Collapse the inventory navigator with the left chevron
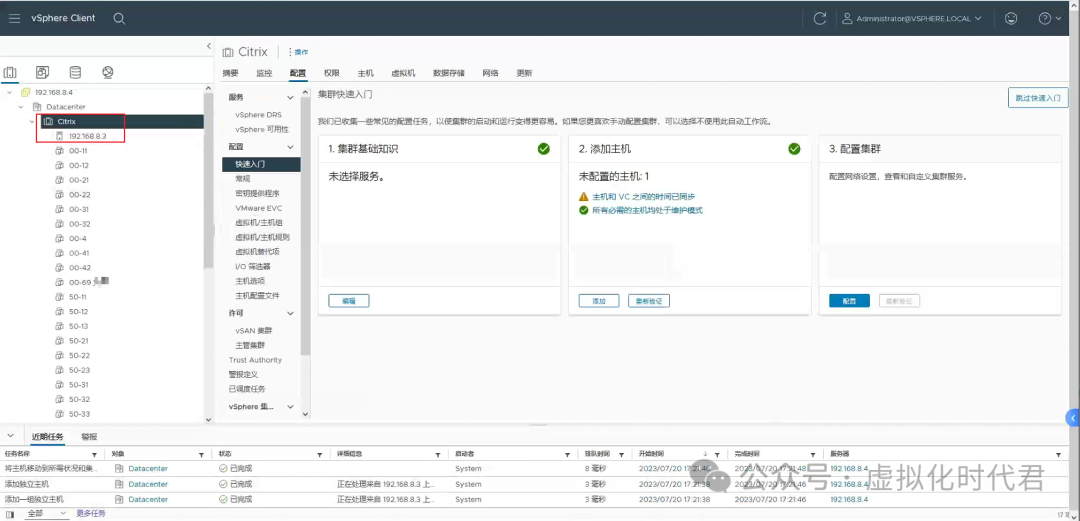 [x=209, y=46]
